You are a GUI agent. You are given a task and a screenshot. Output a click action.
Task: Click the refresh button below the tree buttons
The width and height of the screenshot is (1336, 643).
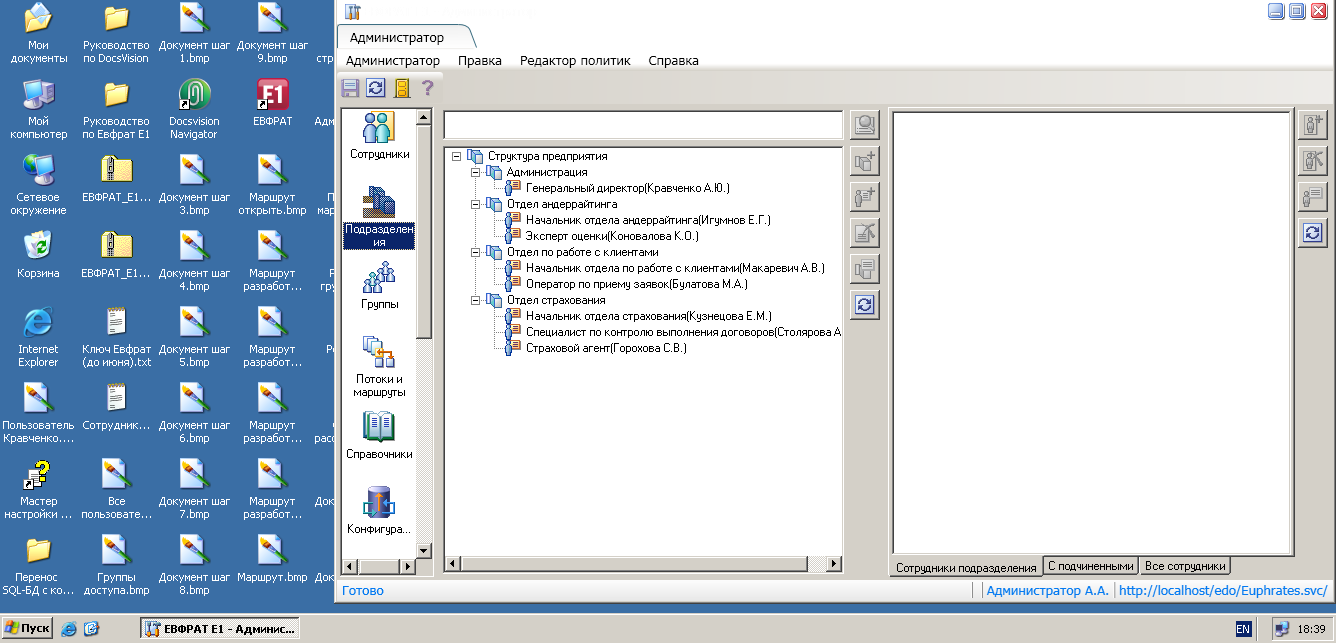coord(865,305)
